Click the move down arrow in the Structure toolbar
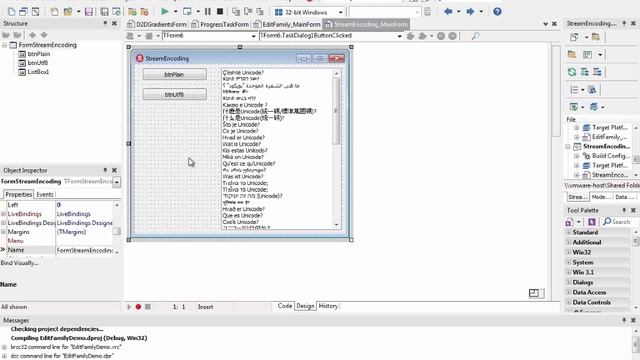This screenshot has width=640, height=360. (44, 35)
